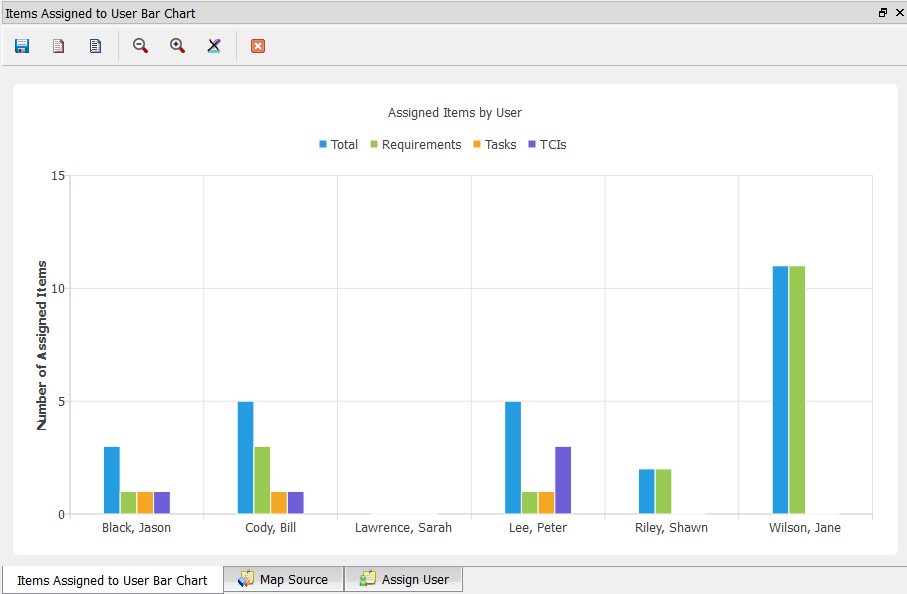Restore the panel with the float window icon
907x594 pixels.
click(882, 13)
